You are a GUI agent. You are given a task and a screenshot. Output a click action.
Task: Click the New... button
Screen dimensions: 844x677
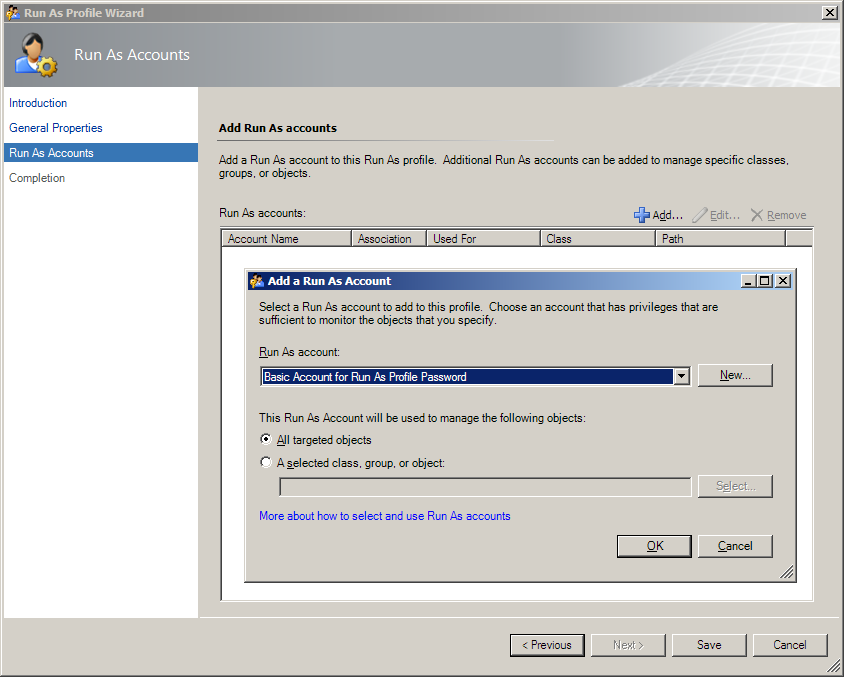point(735,375)
